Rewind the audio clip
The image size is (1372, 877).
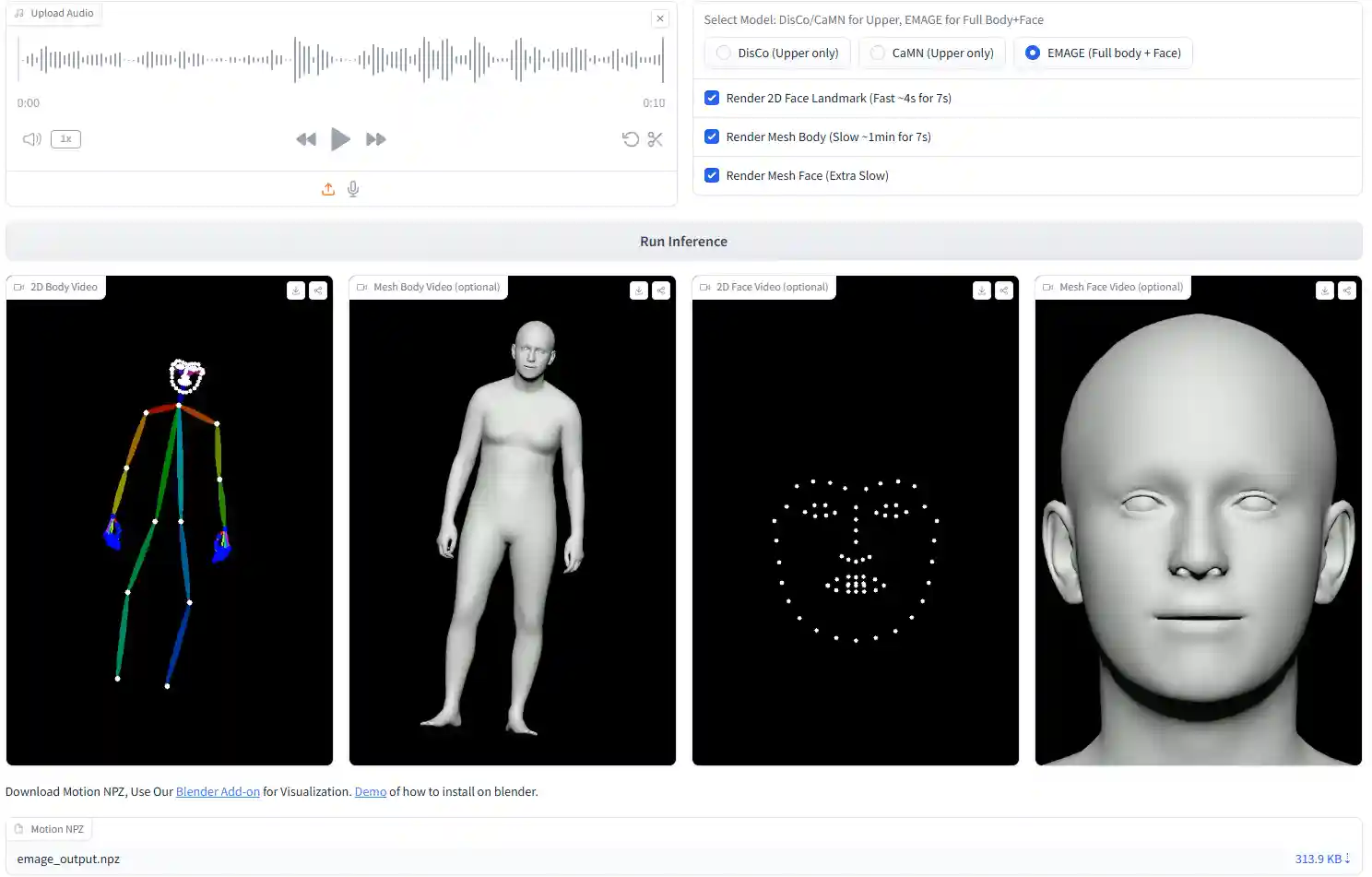pyautogui.click(x=306, y=139)
